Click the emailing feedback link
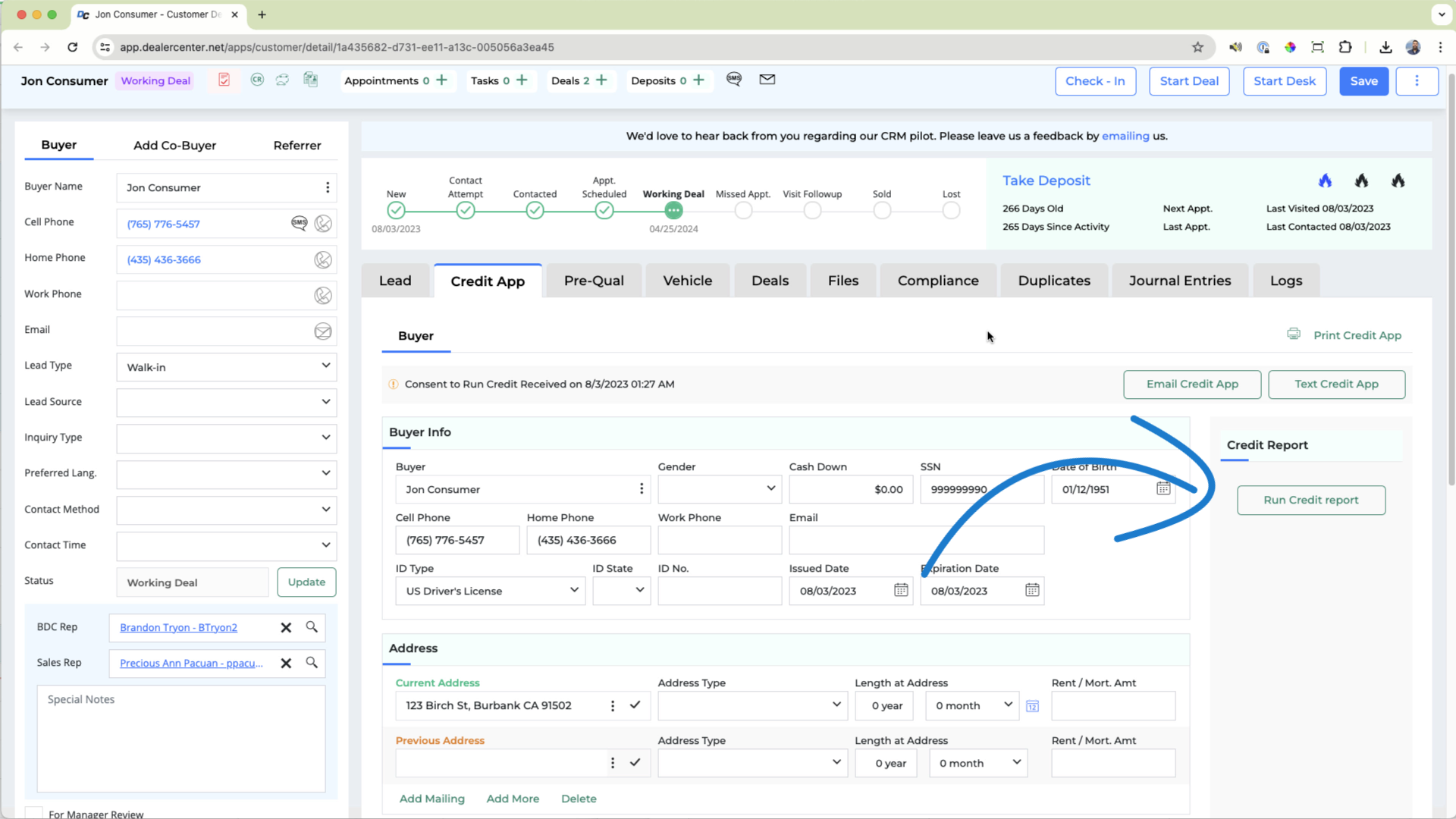This screenshot has width=1456, height=819. 1125,136
